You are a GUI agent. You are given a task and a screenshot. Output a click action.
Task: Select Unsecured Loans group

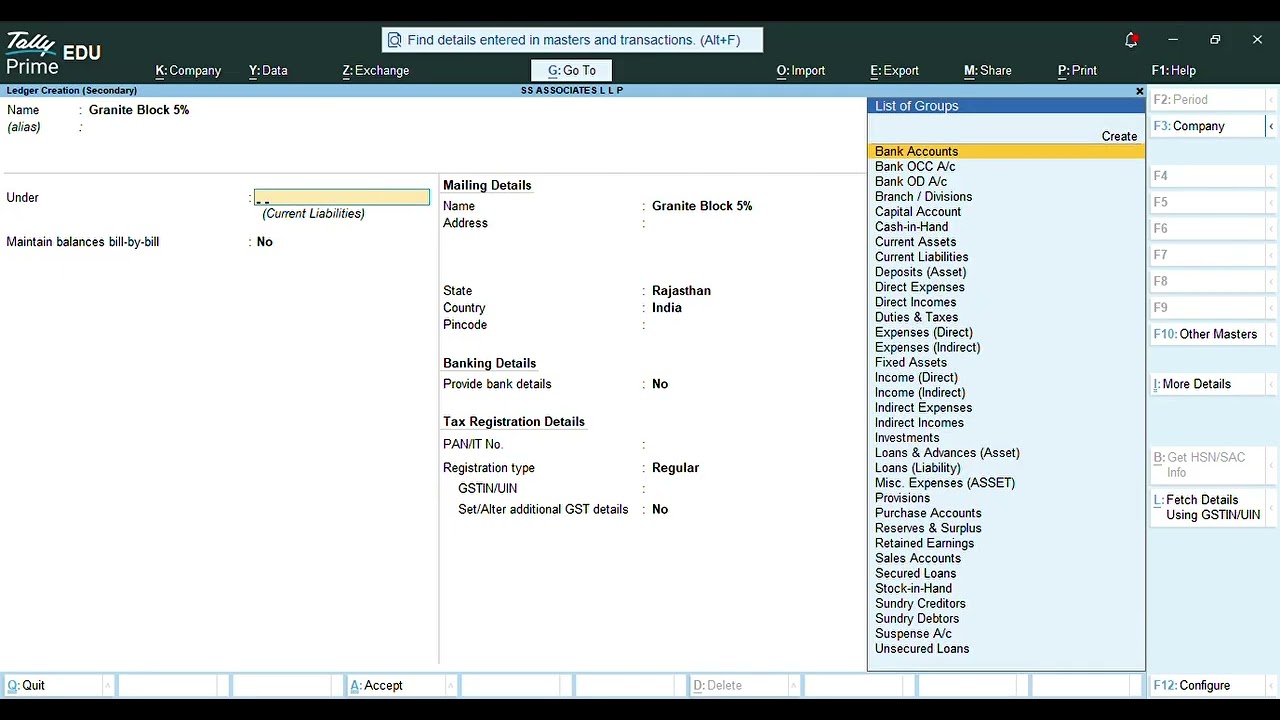(1006, 649)
